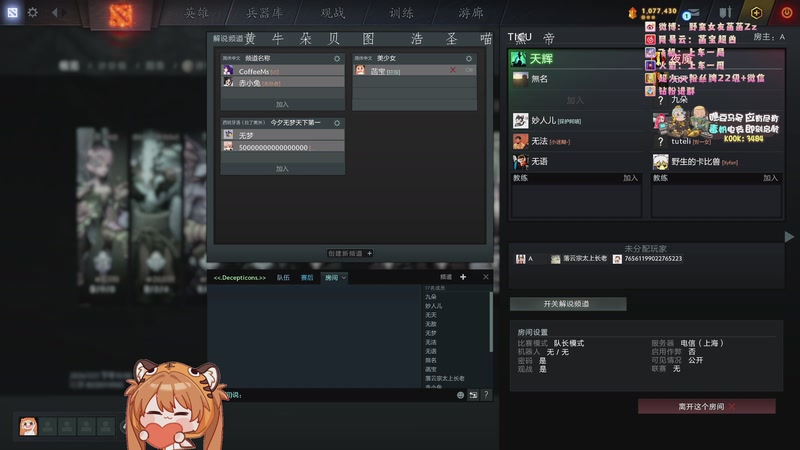Select caster CoffeeMs in channel list
The height and width of the screenshot is (450, 800).
click(x=282, y=71)
